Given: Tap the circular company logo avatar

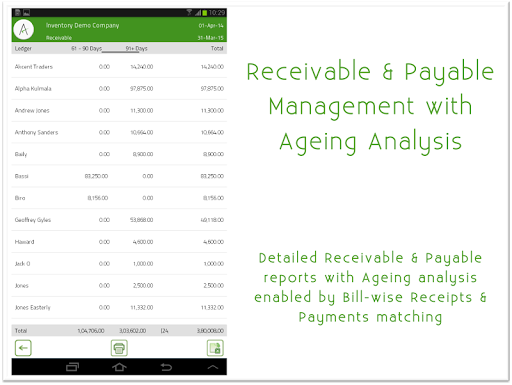Looking at the screenshot, I should [x=24, y=30].
